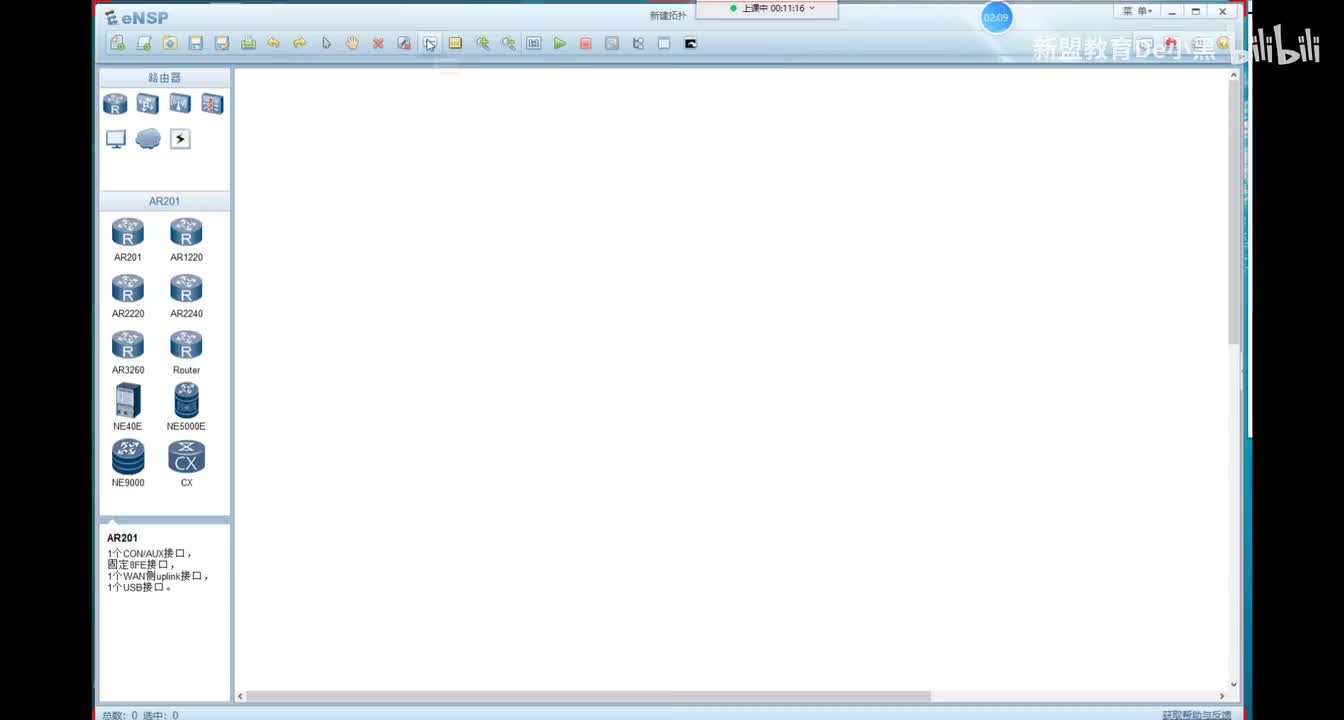Undo the last action
1344x720 pixels.
click(x=274, y=43)
